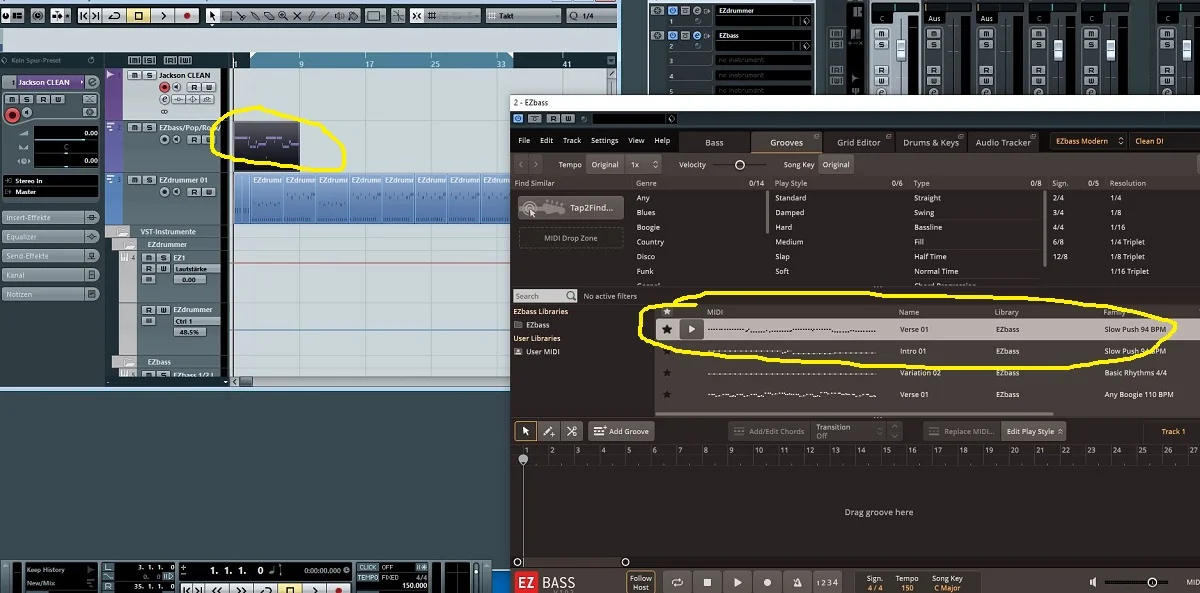Screen dimensions: 1200x593
Task: Toggle Follow Host button
Action: (x=641, y=582)
